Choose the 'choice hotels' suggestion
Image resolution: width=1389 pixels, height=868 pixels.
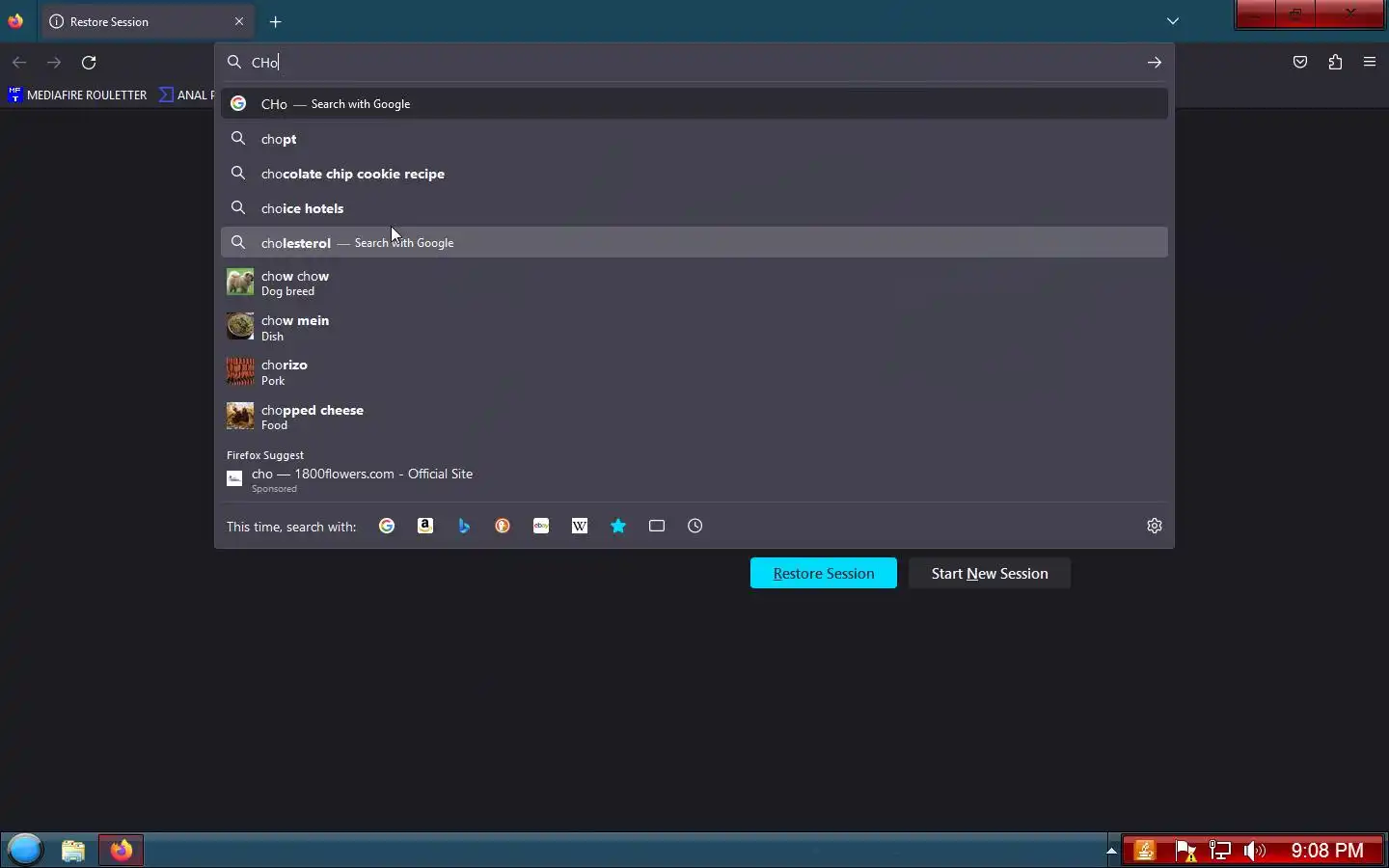pos(694,208)
